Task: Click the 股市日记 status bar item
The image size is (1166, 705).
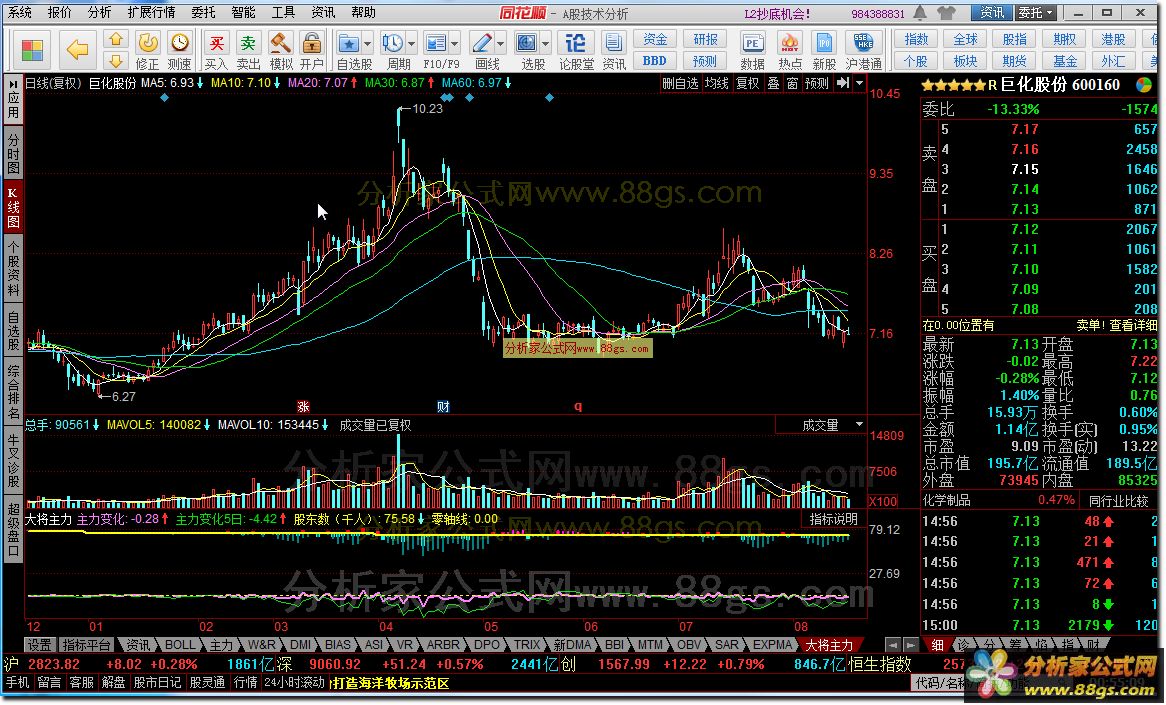Action: pyautogui.click(x=156, y=682)
